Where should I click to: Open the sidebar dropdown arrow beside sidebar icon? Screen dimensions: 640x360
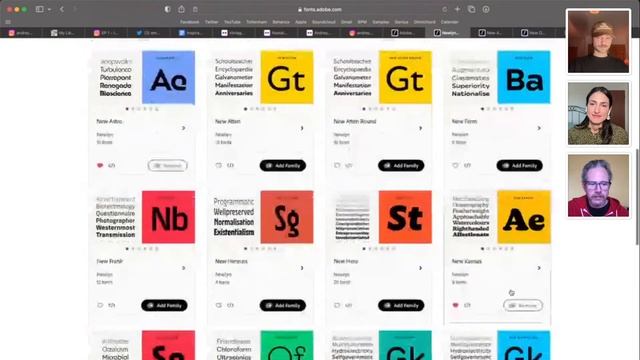tap(49, 9)
